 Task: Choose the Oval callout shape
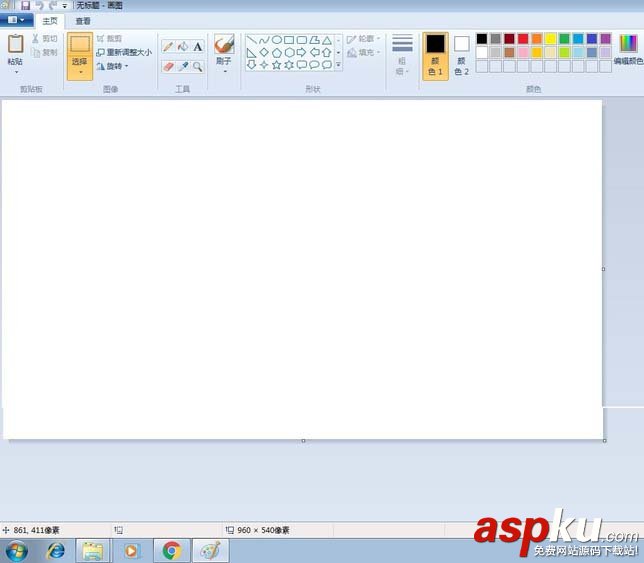click(314, 65)
